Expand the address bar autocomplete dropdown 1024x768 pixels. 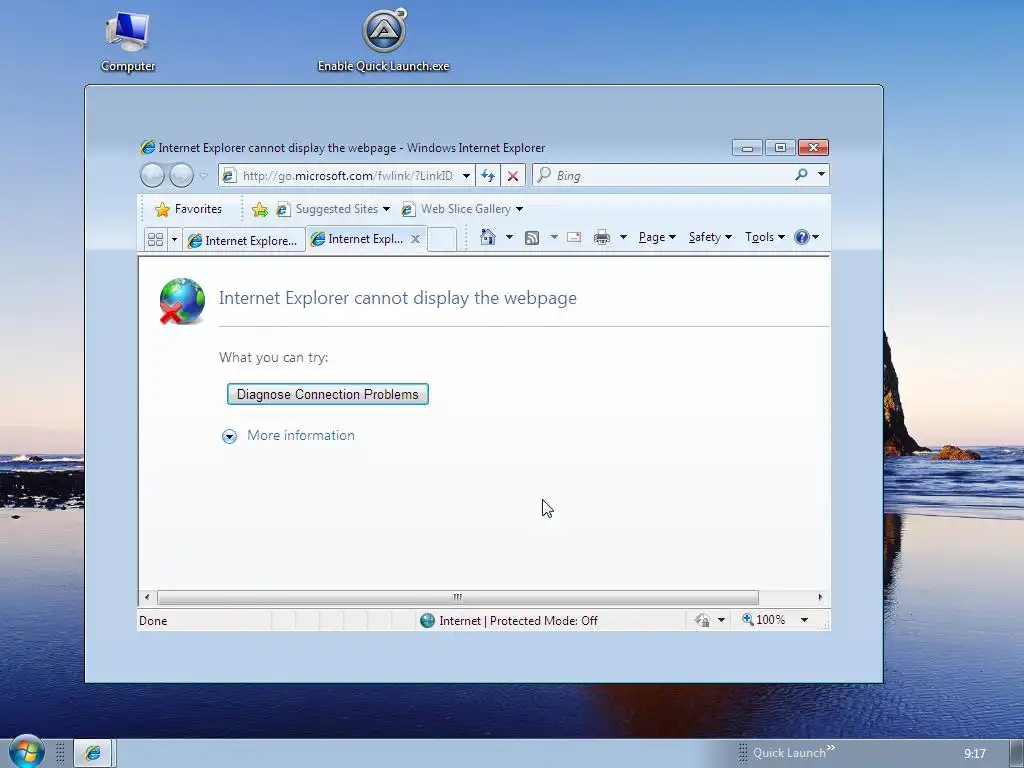coord(466,176)
